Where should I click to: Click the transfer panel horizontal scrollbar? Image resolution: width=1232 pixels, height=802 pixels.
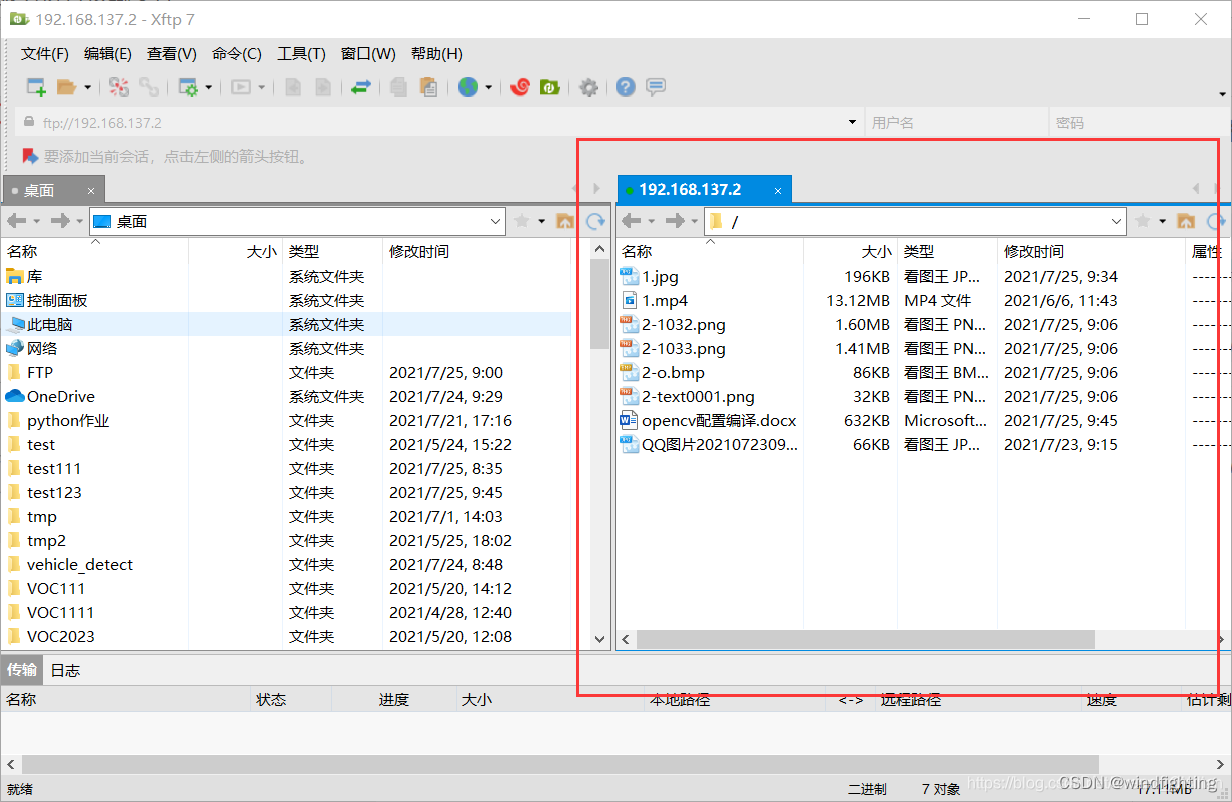click(560, 765)
